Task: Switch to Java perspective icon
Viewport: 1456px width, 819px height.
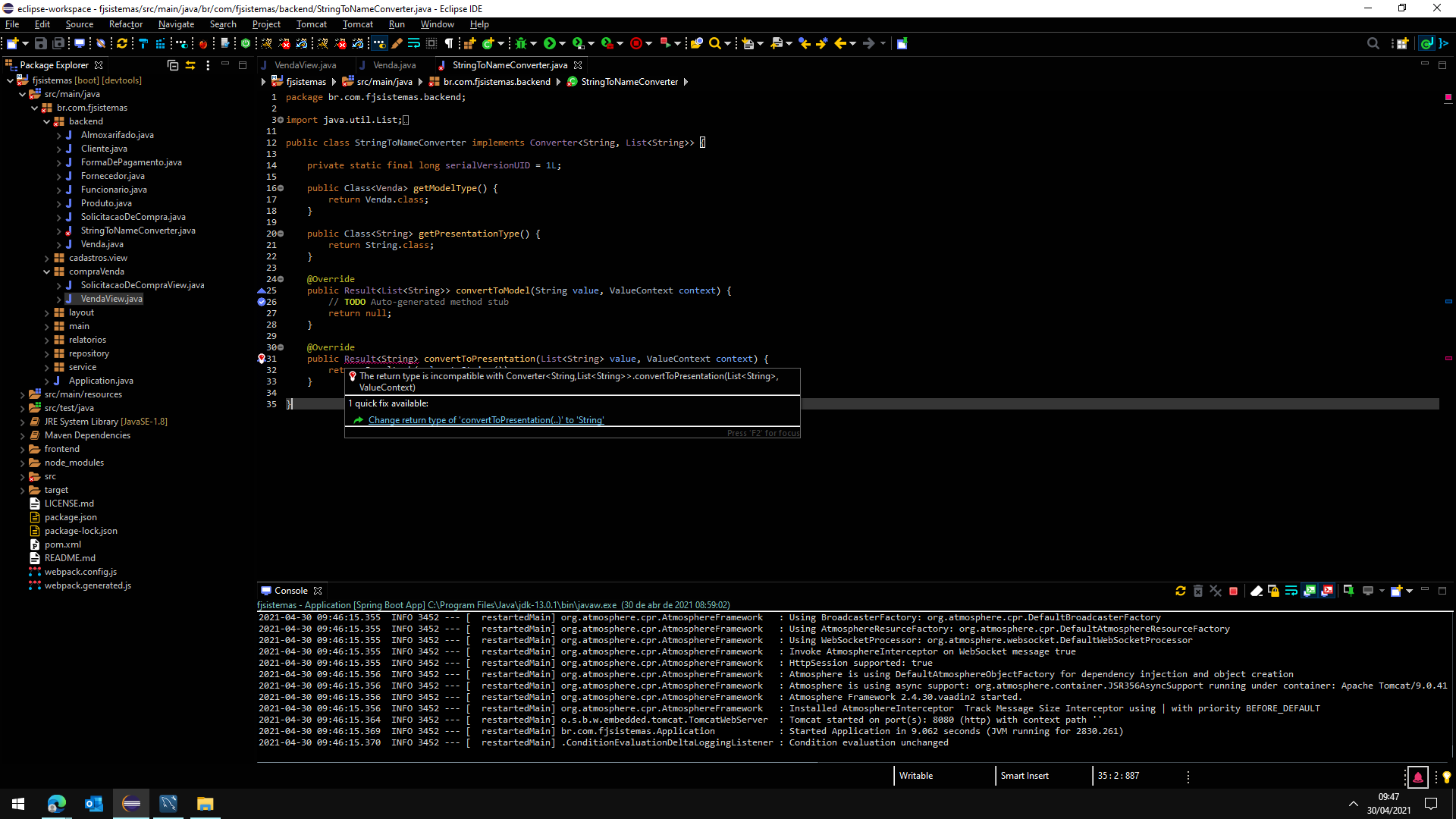Action: point(1426,44)
